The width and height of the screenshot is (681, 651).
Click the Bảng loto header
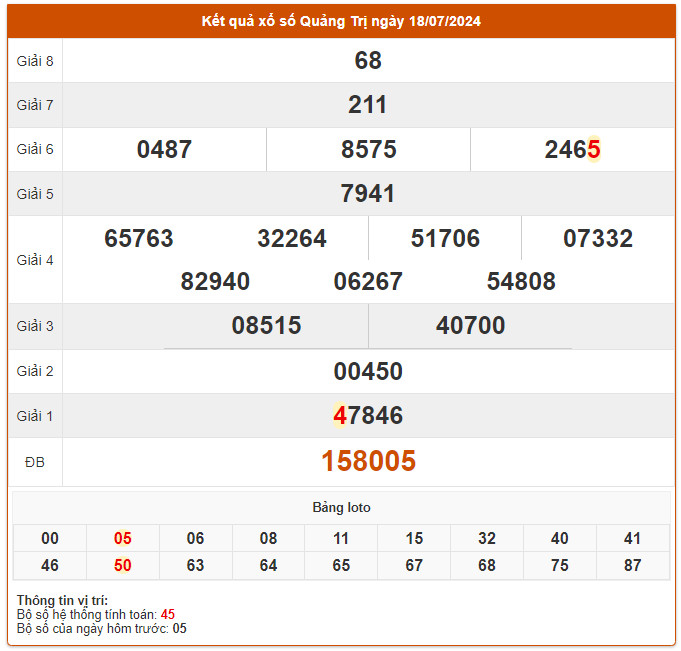pos(341,508)
